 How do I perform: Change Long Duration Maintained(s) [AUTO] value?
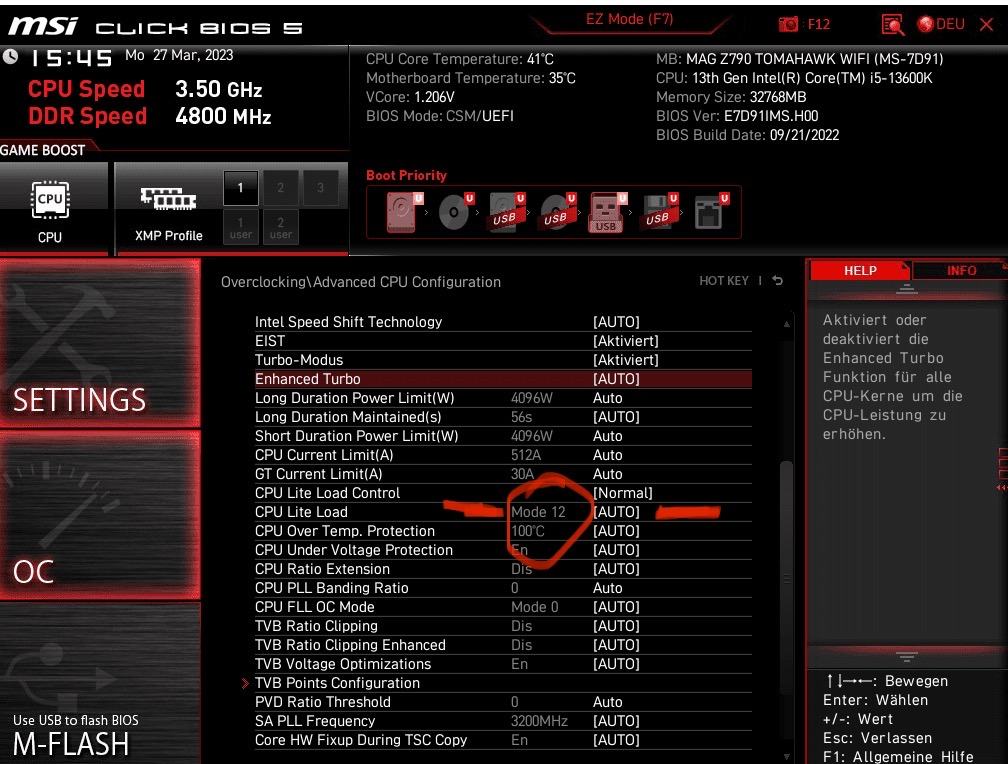616,417
